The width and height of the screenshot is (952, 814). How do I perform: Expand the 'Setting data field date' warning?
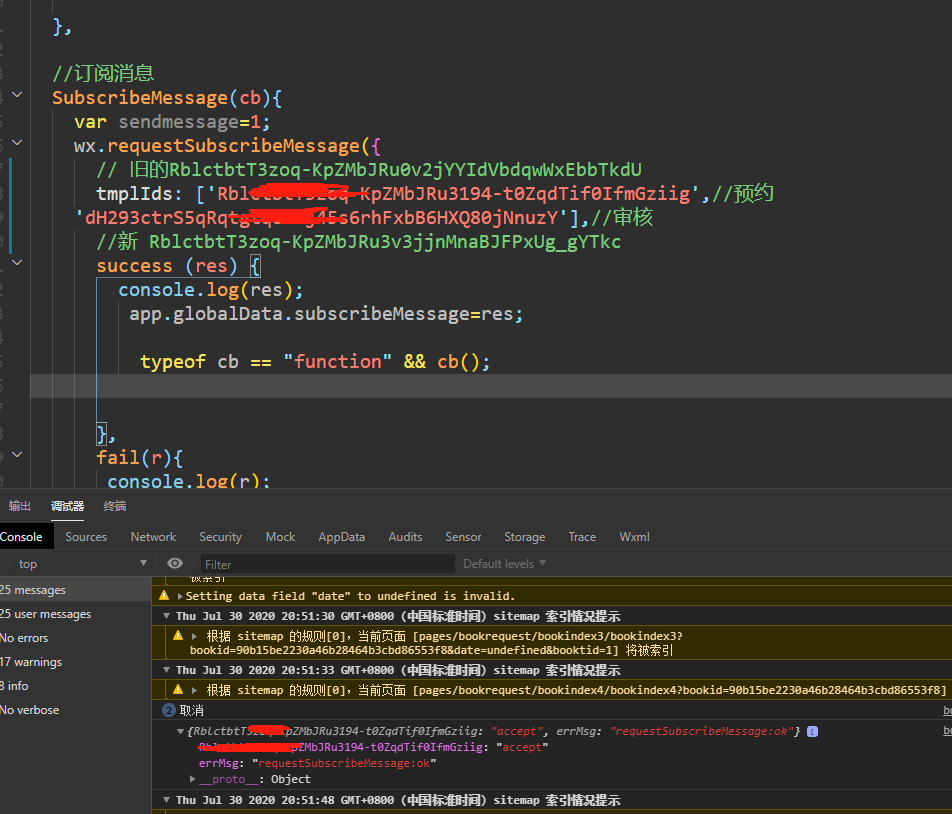[180, 596]
